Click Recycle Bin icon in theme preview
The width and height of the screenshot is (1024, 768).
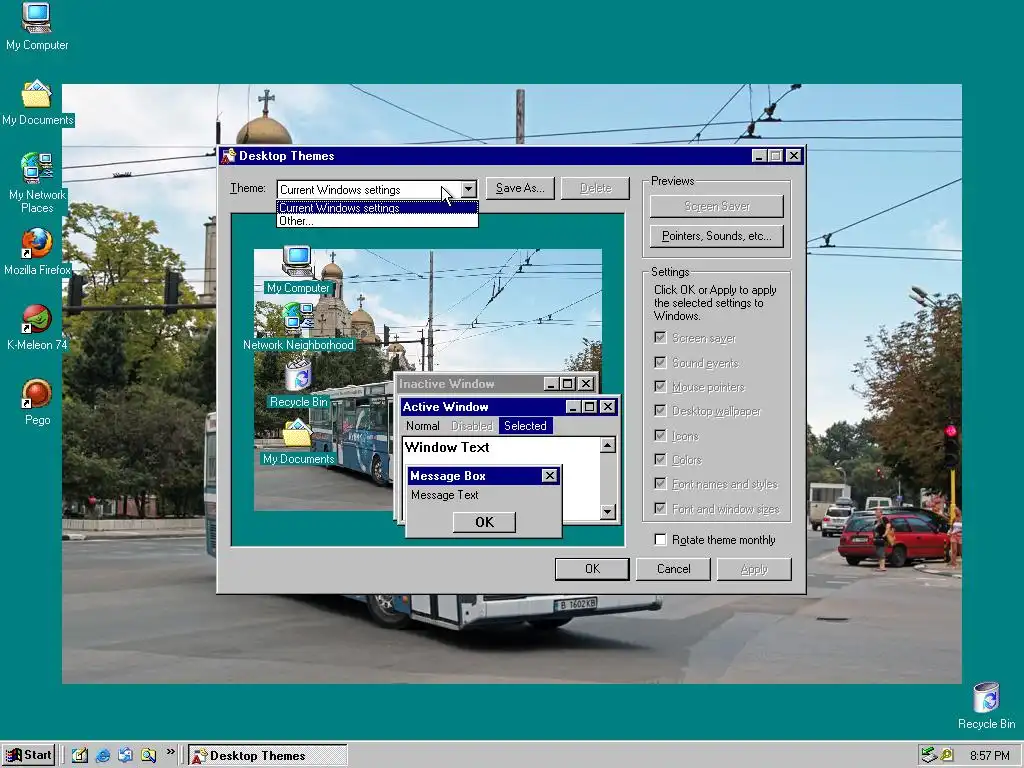[x=298, y=384]
